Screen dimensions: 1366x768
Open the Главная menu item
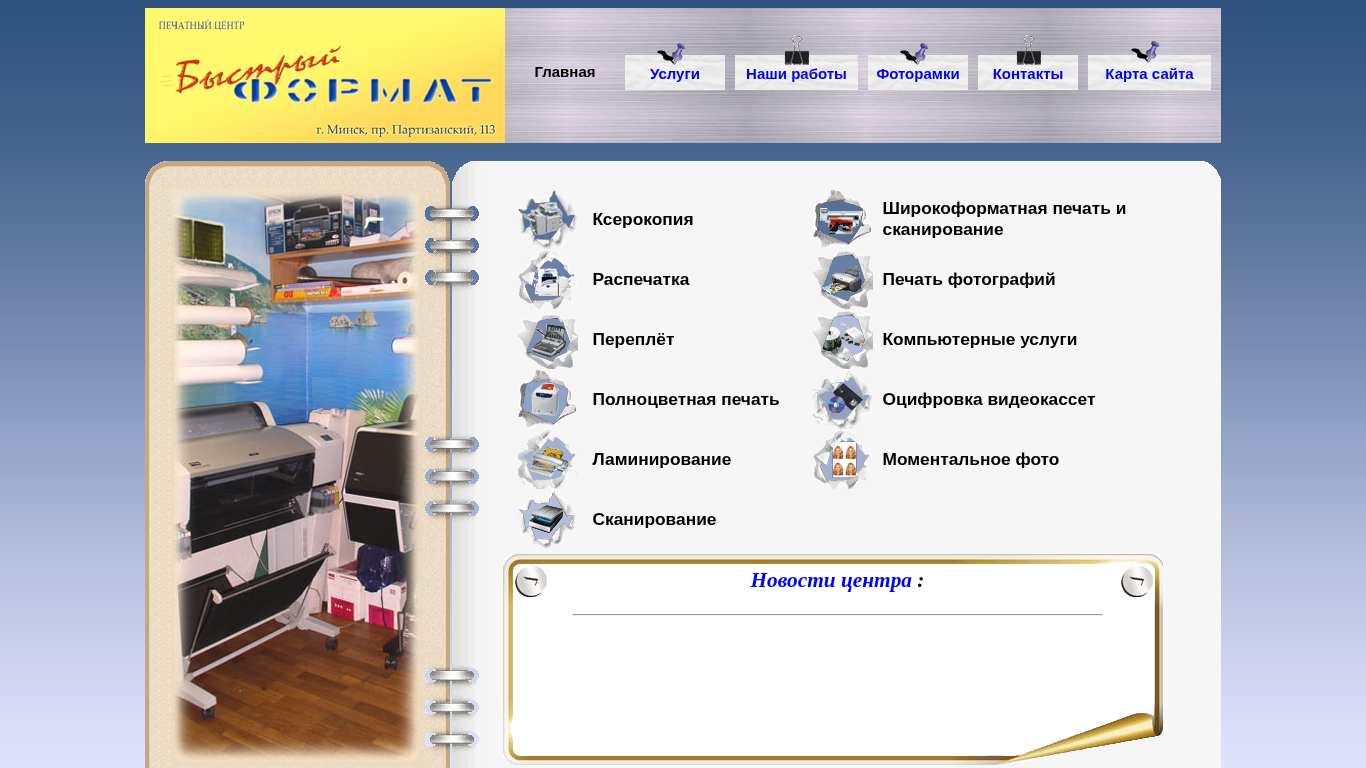pos(565,72)
